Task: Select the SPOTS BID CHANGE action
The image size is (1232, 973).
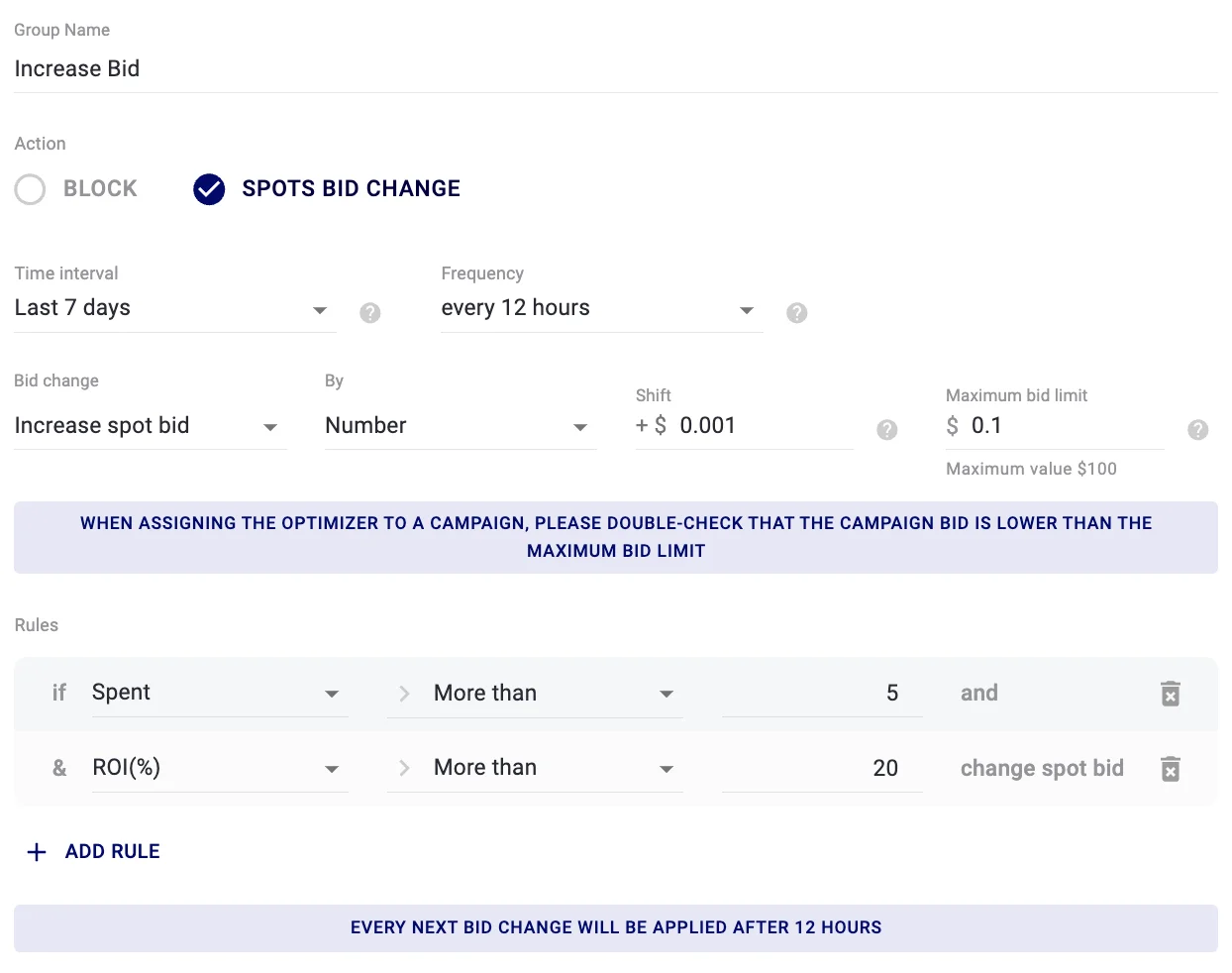Action: (209, 188)
